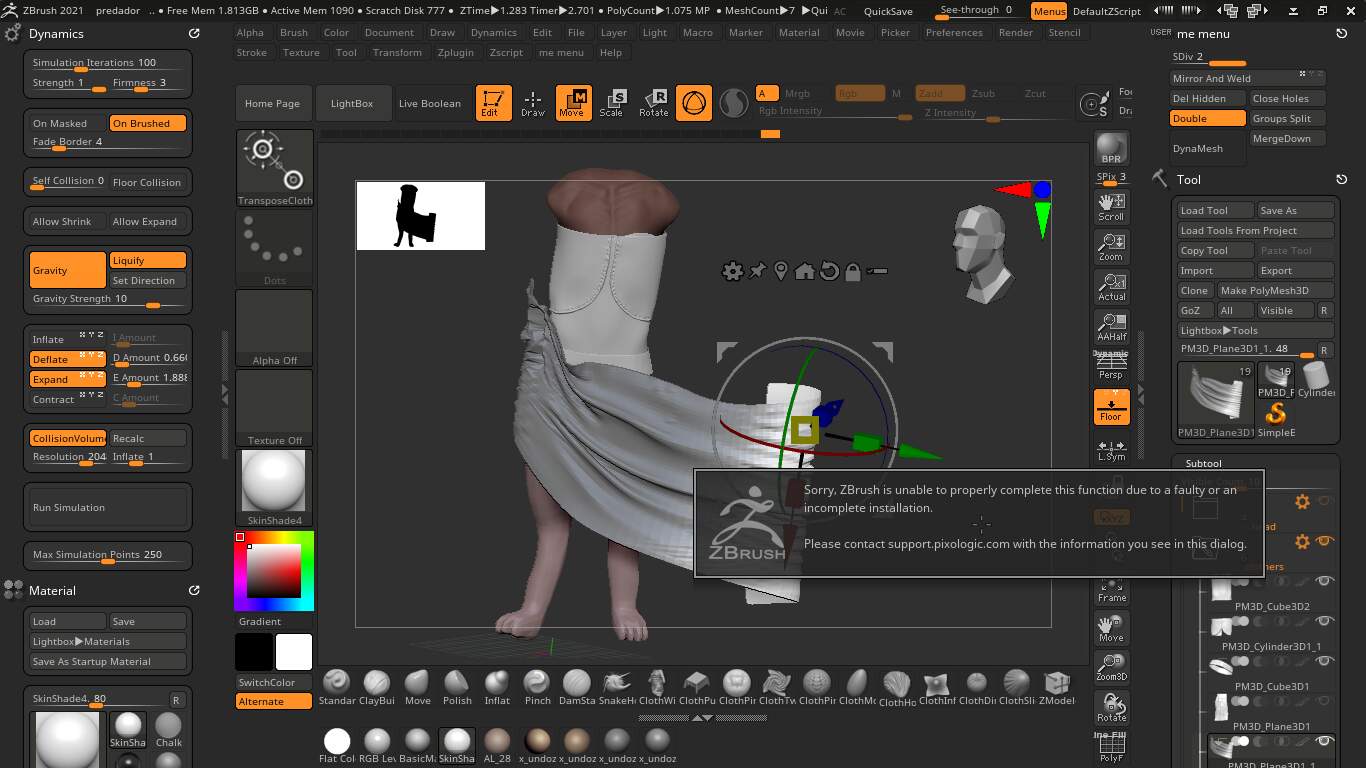This screenshot has width=1366, height=768.
Task: Open the Preferences menu
Action: coord(954,32)
